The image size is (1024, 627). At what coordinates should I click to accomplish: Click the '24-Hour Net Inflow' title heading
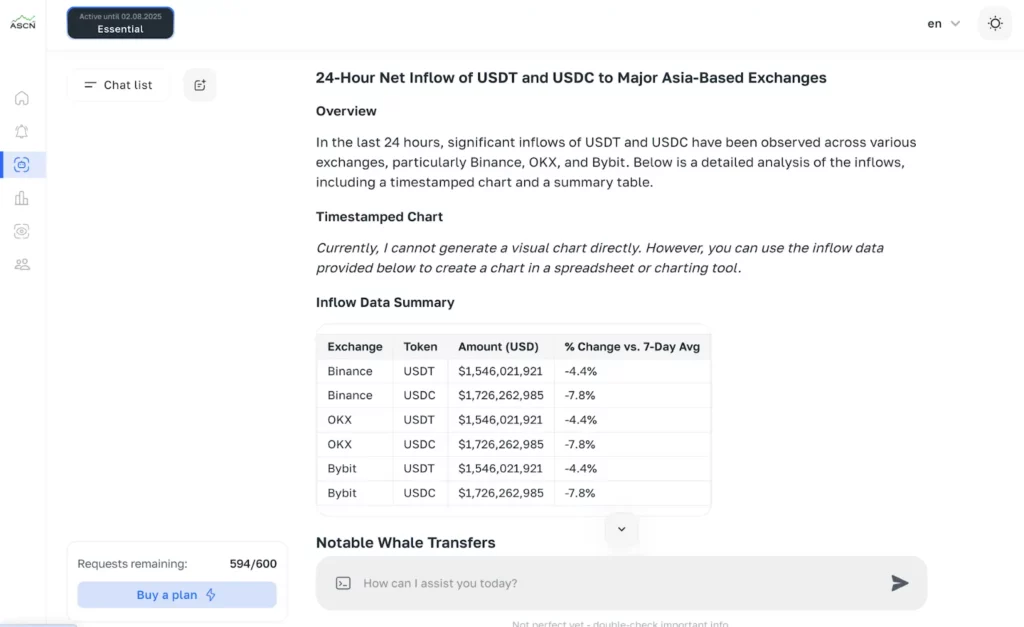571,78
